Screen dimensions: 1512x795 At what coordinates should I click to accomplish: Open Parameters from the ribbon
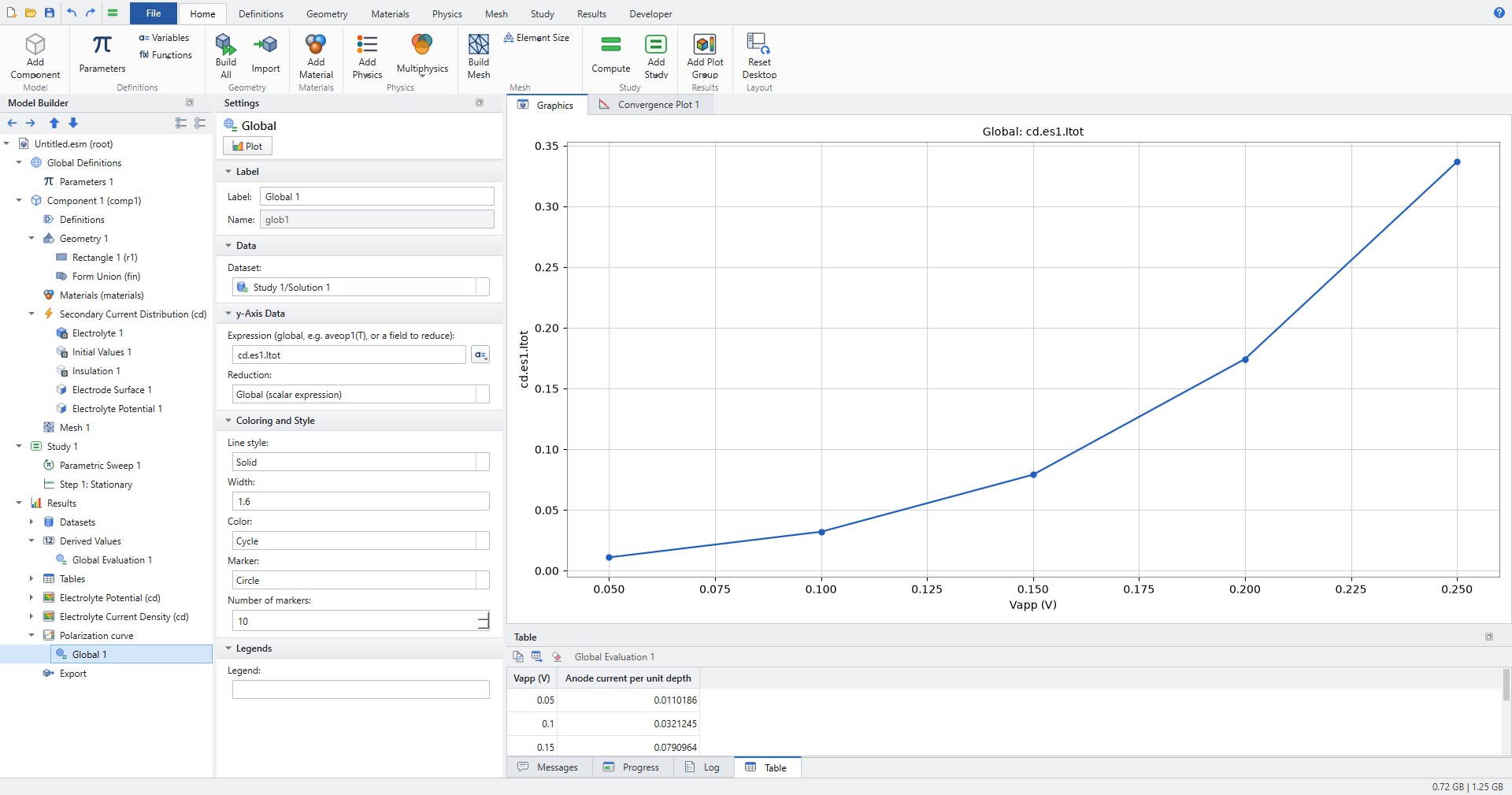click(102, 54)
